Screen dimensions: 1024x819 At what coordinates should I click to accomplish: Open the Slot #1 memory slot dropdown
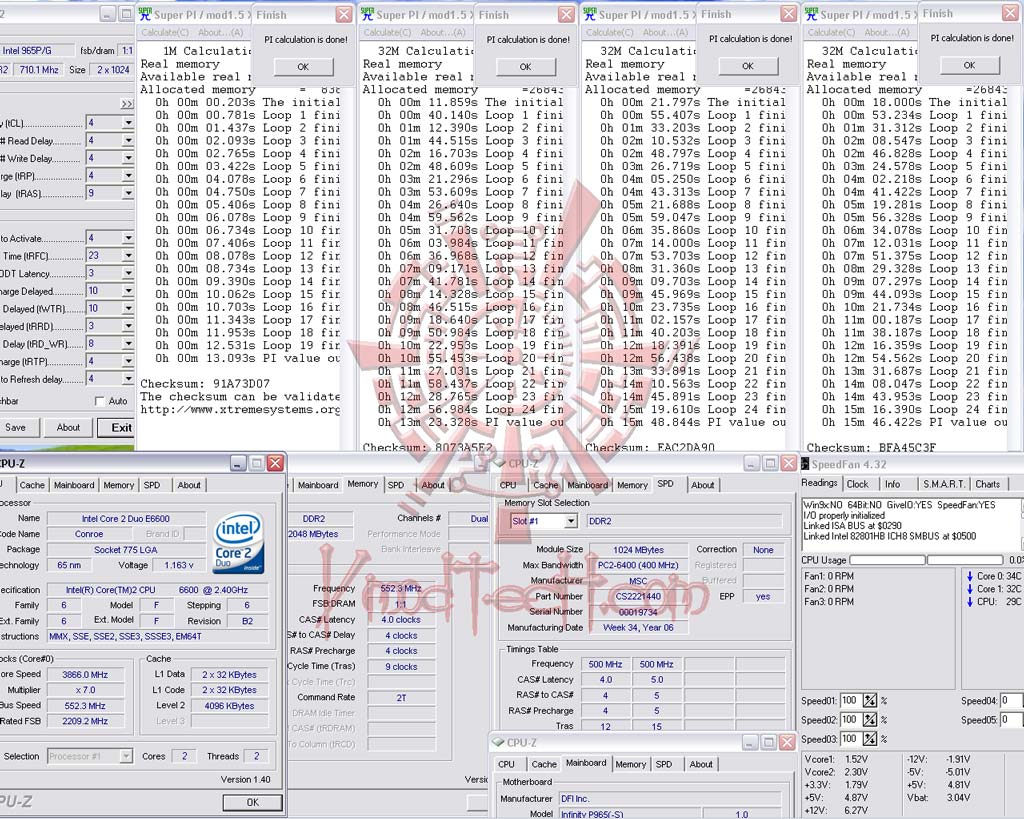pos(571,521)
